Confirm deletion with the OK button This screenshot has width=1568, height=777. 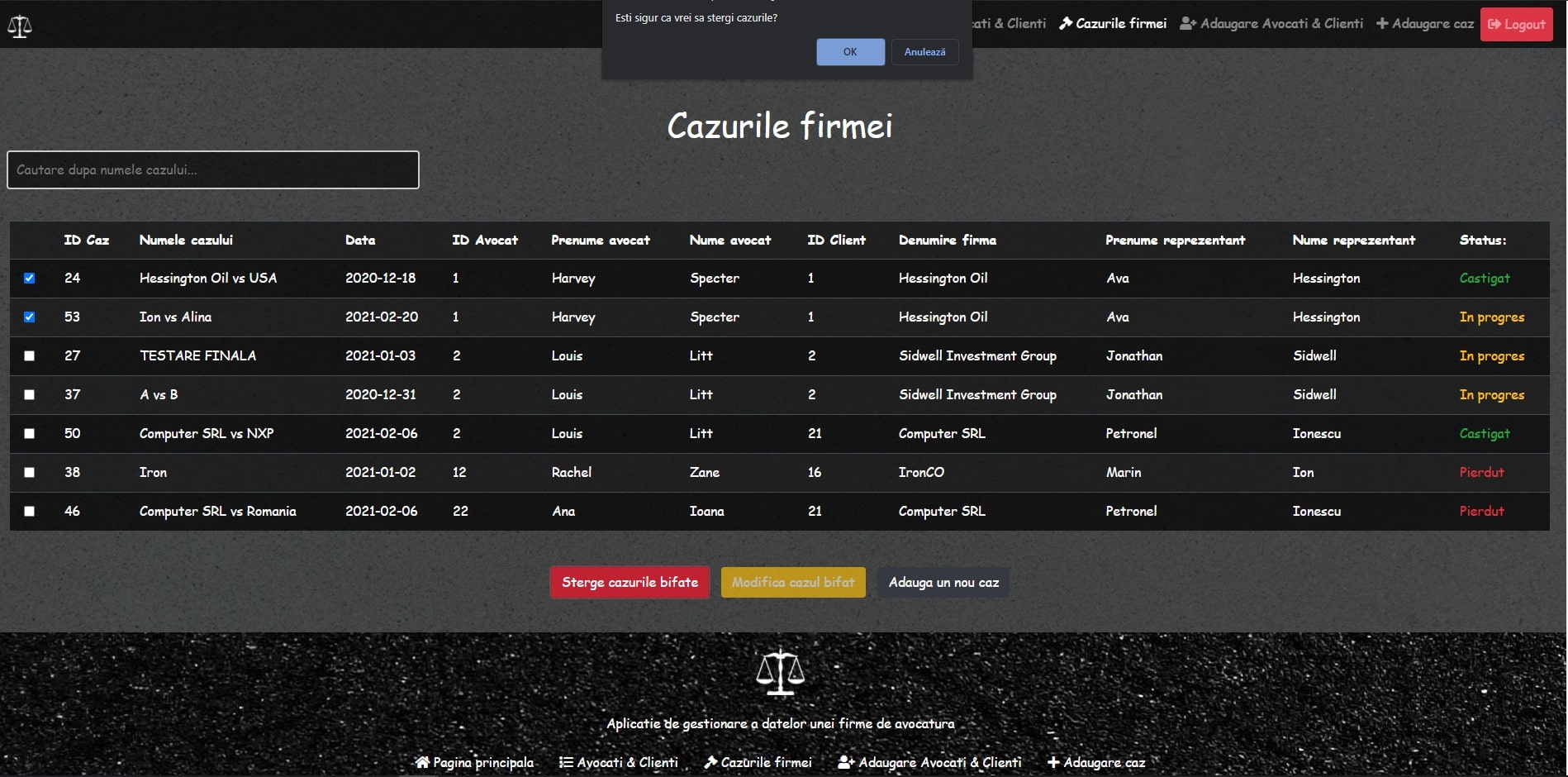point(850,52)
